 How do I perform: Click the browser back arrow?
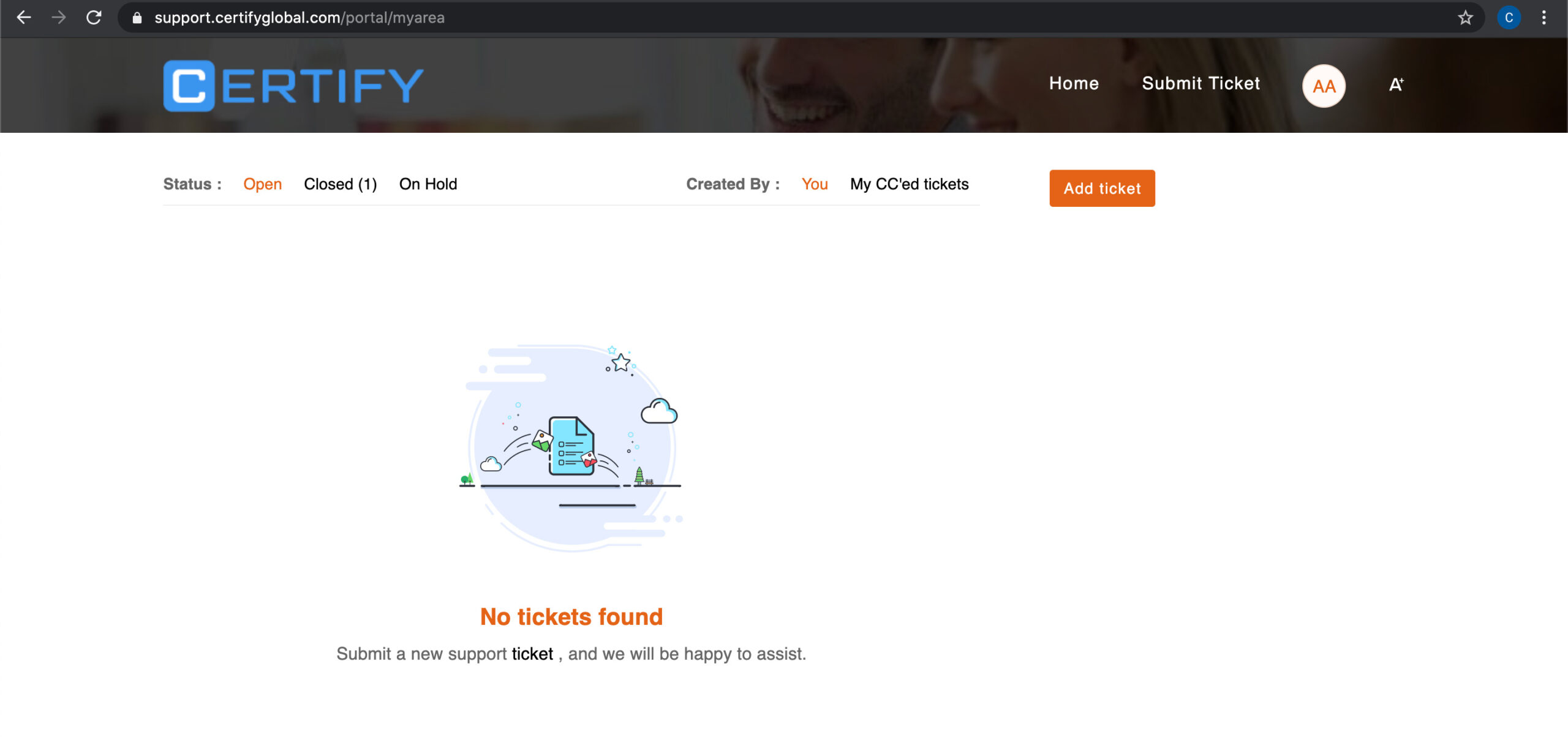pos(23,18)
